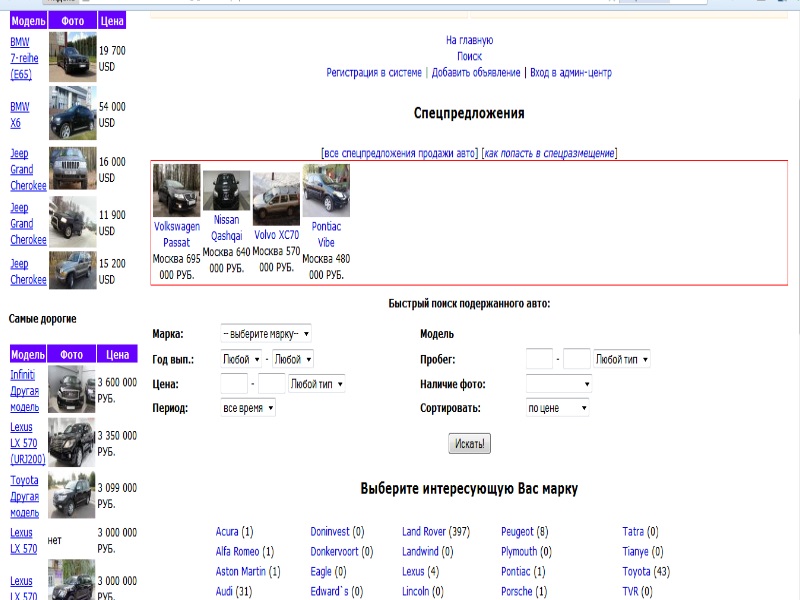The height and width of the screenshot is (600, 800).
Task: Open the Nissan Qashqai offer link
Action: point(227,228)
